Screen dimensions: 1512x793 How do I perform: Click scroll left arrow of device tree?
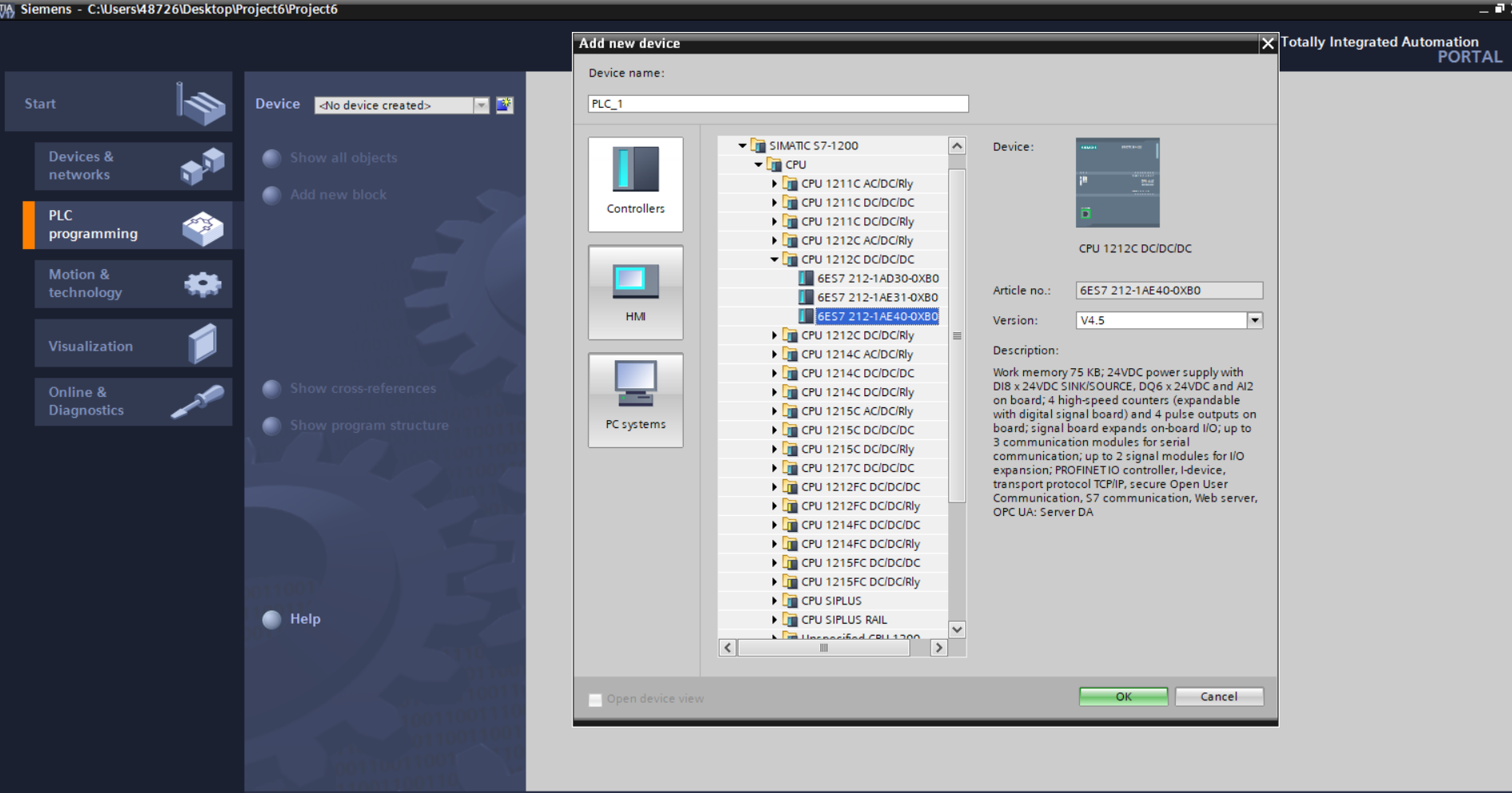pyautogui.click(x=728, y=648)
